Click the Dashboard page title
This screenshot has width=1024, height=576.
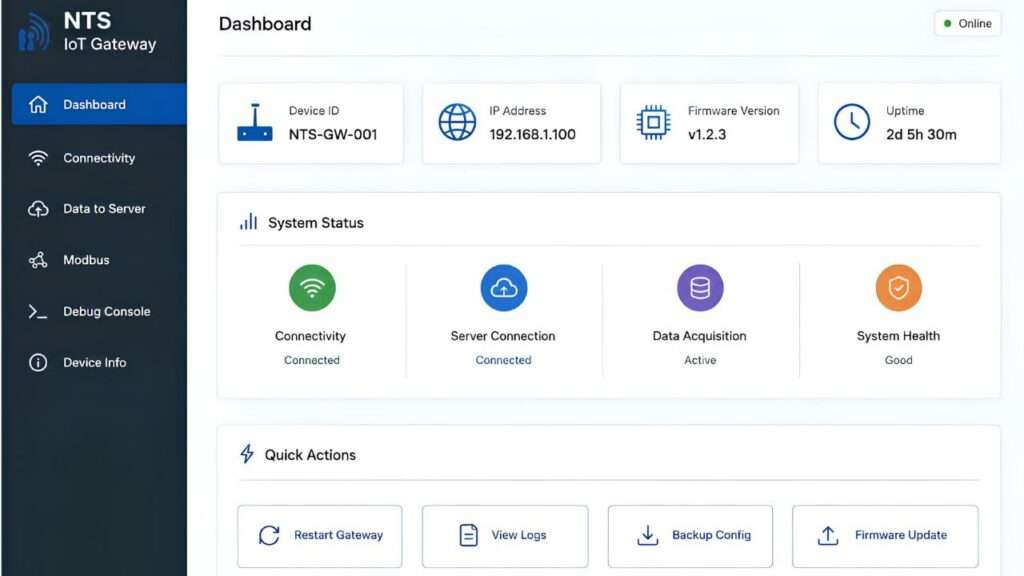click(265, 24)
